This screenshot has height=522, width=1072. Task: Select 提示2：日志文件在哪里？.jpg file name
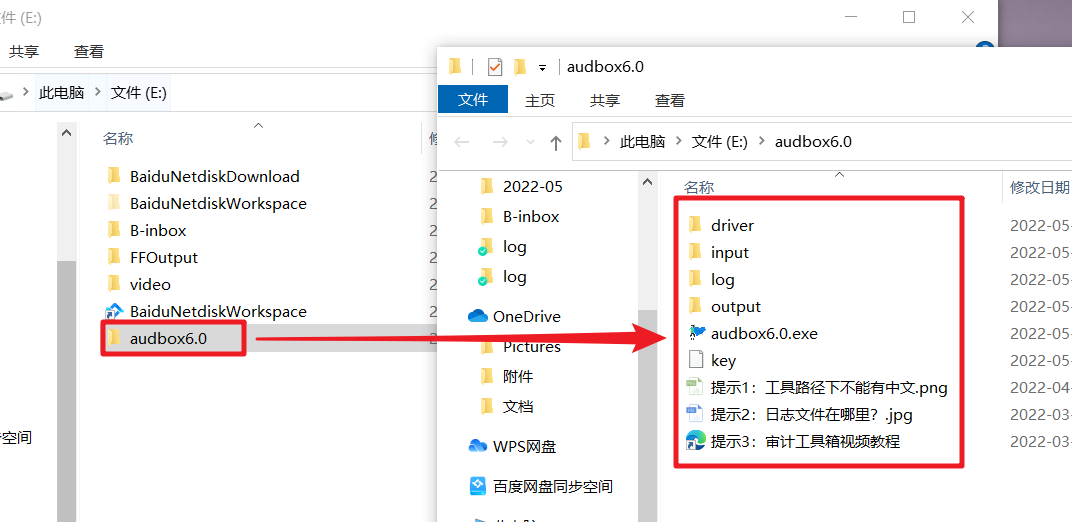812,415
